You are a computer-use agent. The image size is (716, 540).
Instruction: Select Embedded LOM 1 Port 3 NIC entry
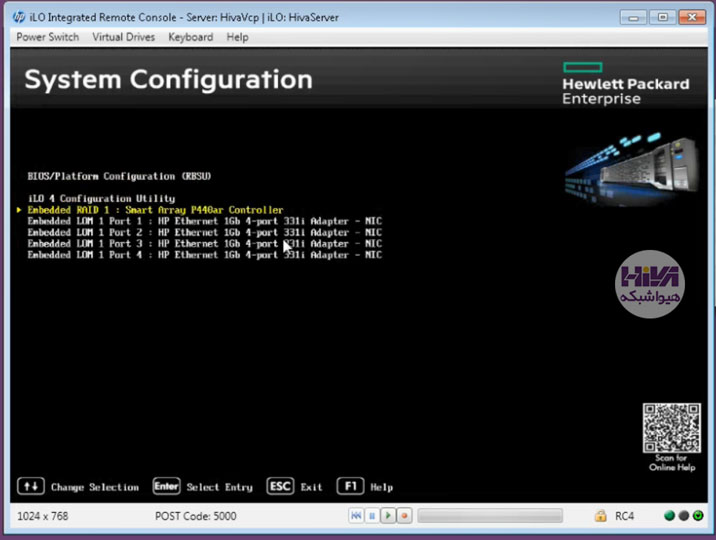tap(205, 244)
